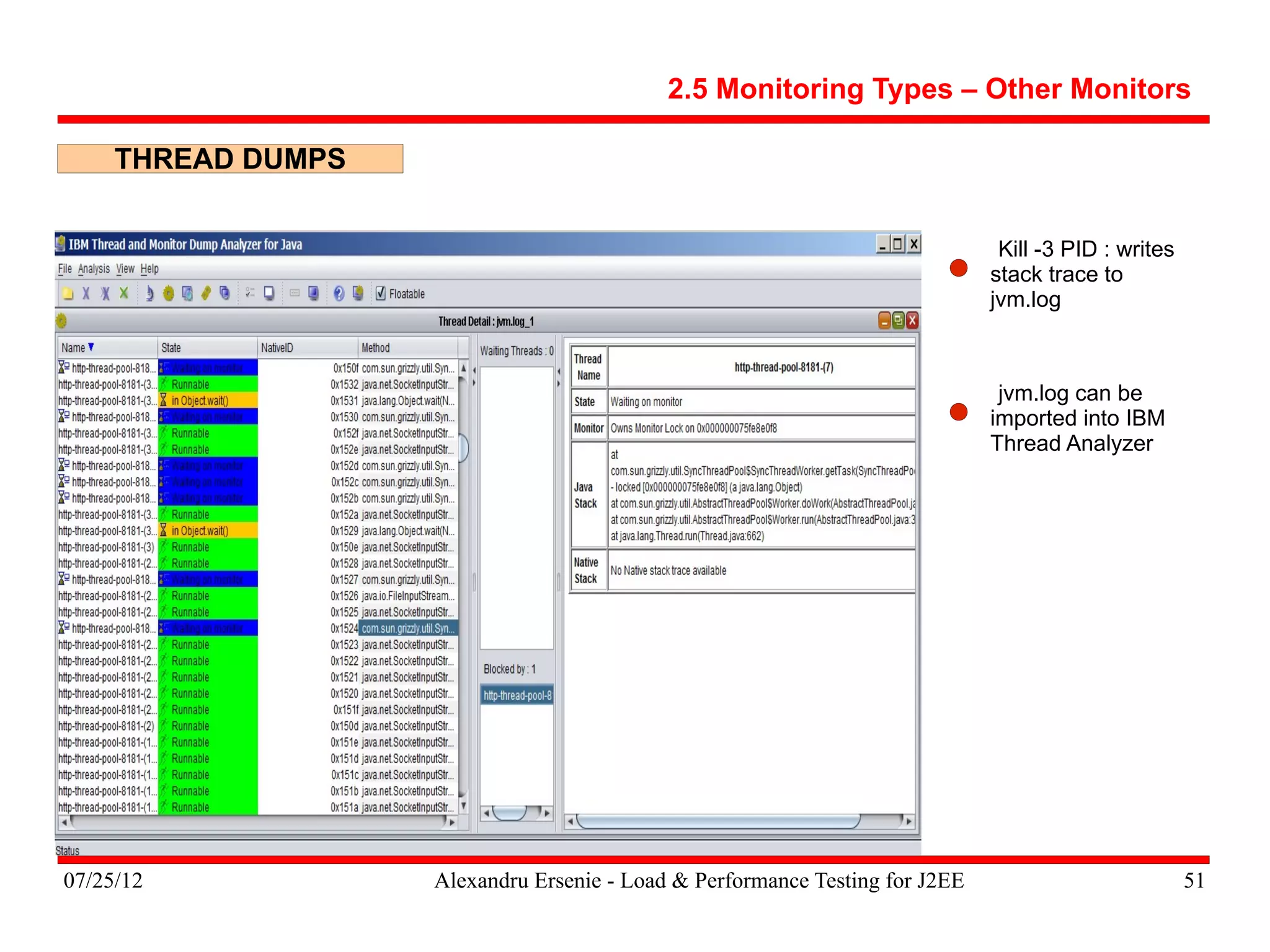Click blocked-thread icon on the 0x150f row
The width and height of the screenshot is (1270, 952).
click(x=64, y=367)
